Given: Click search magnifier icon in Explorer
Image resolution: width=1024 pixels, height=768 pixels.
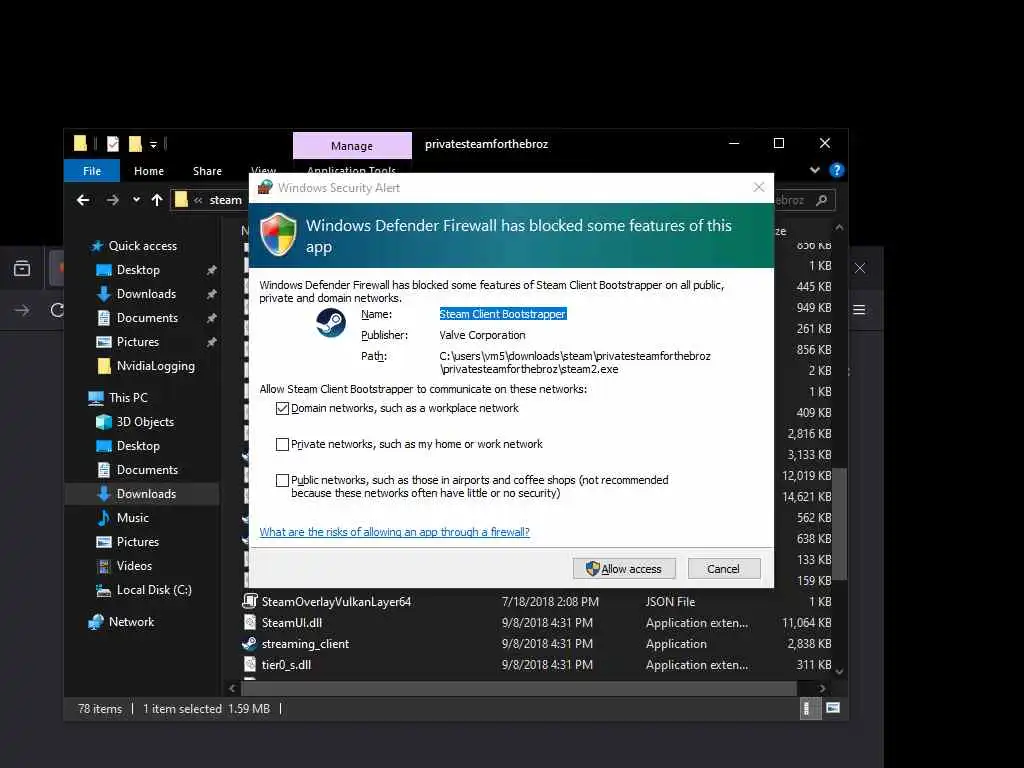Looking at the screenshot, I should (822, 200).
